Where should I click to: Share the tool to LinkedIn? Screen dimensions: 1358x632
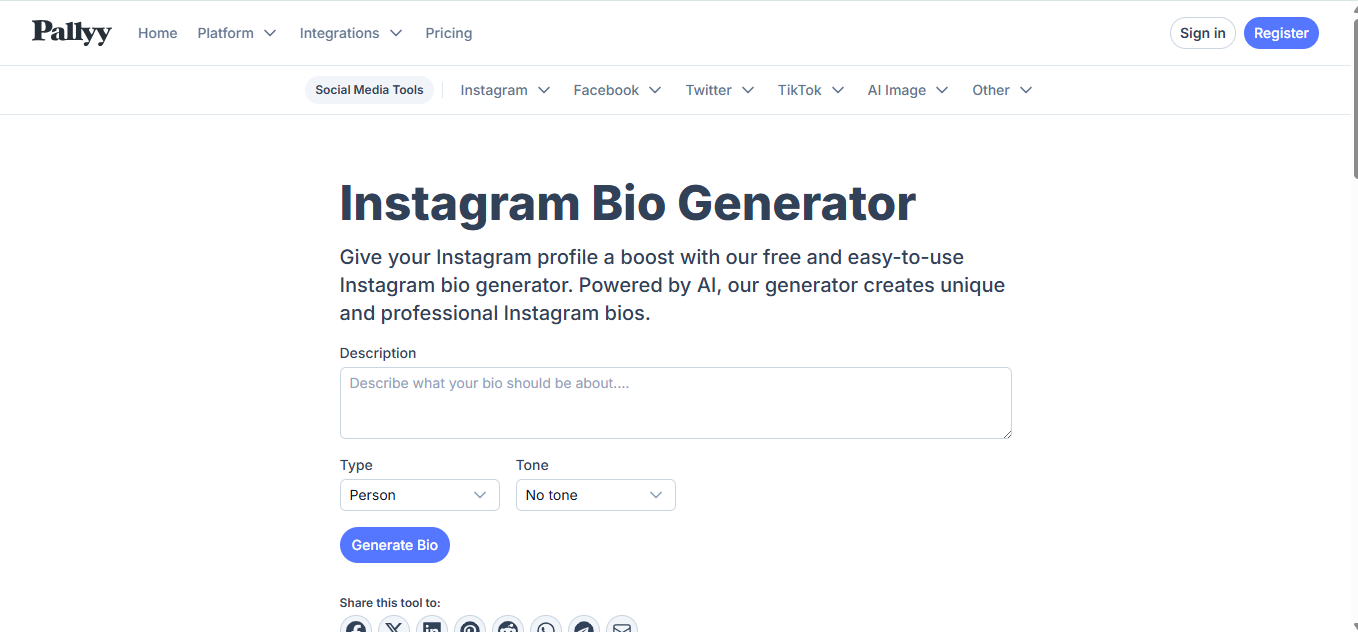[432, 626]
